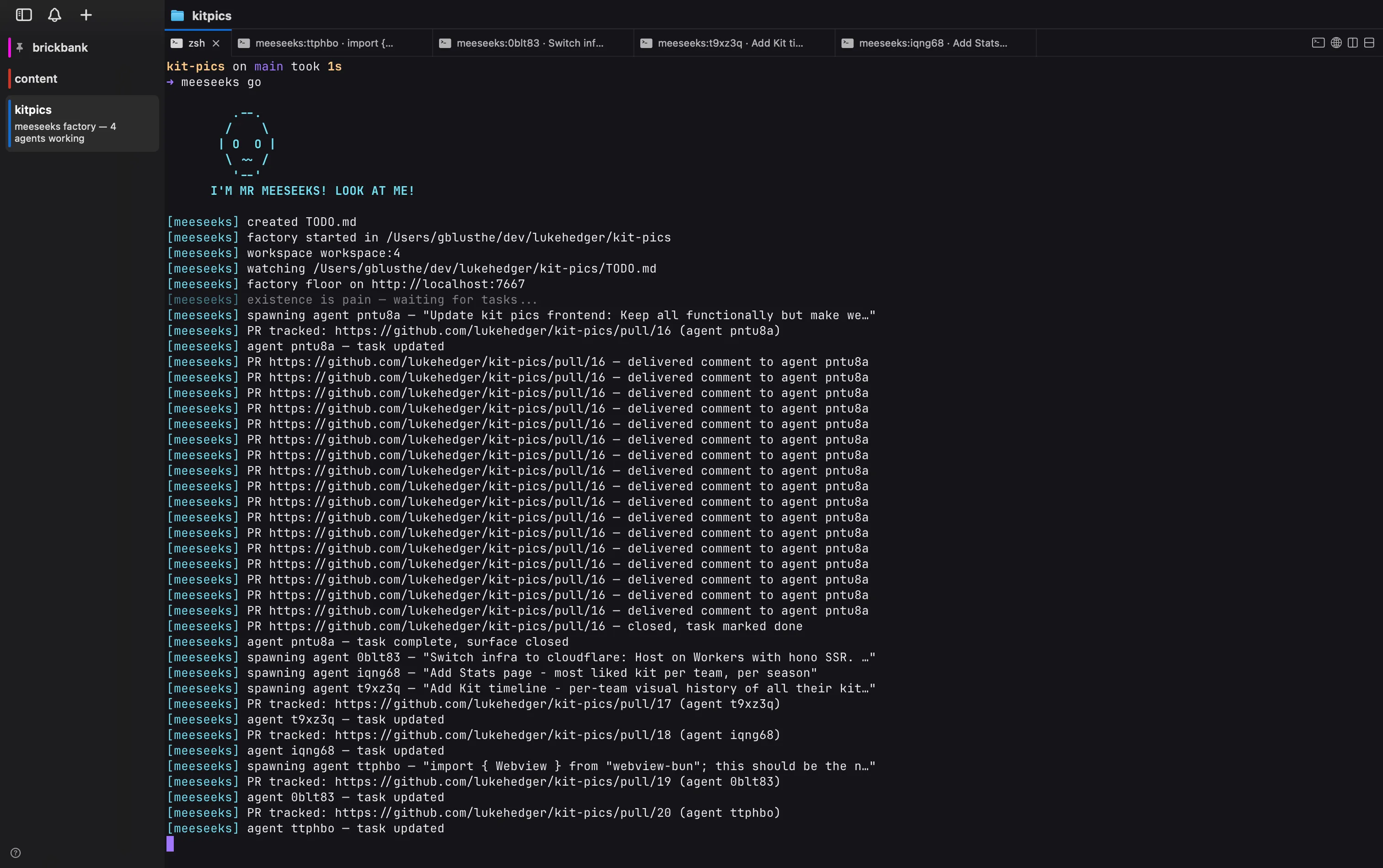This screenshot has height=868, width=1383.
Task: Split the pane vertically with the columns icon
Action: point(1353,43)
